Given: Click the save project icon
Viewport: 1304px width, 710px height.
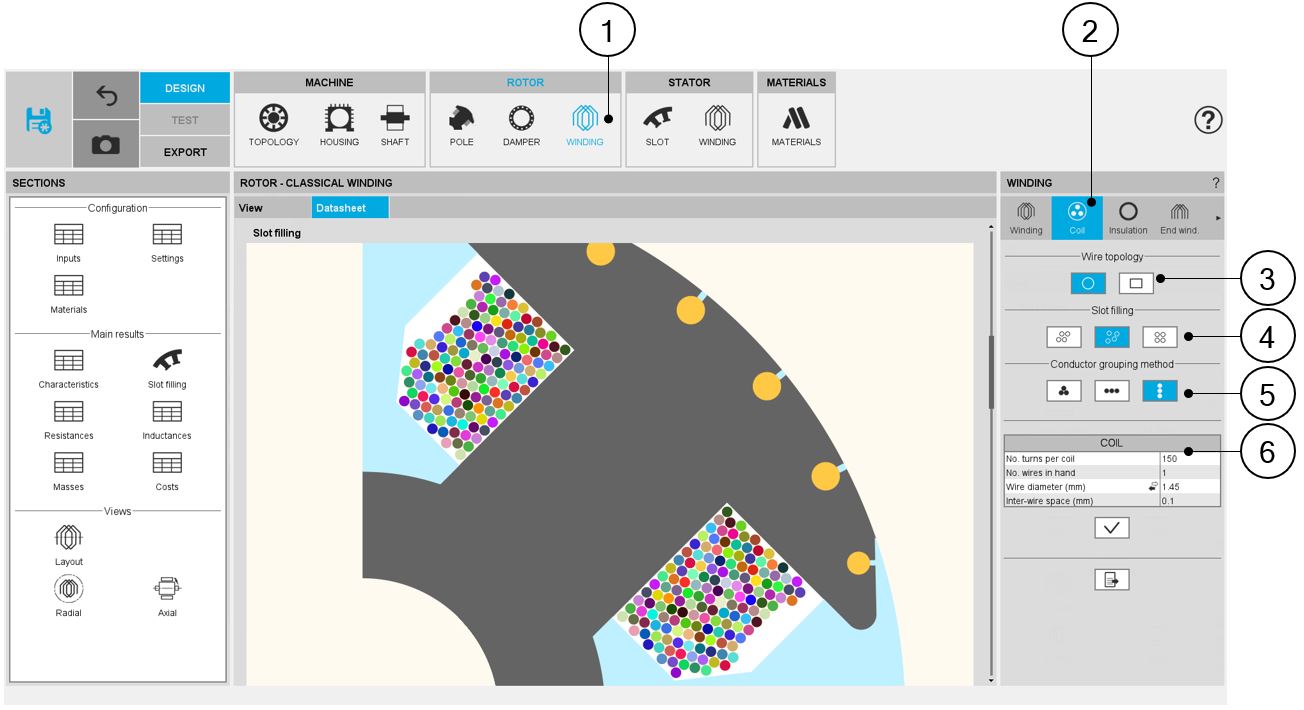Looking at the screenshot, I should coord(38,120).
